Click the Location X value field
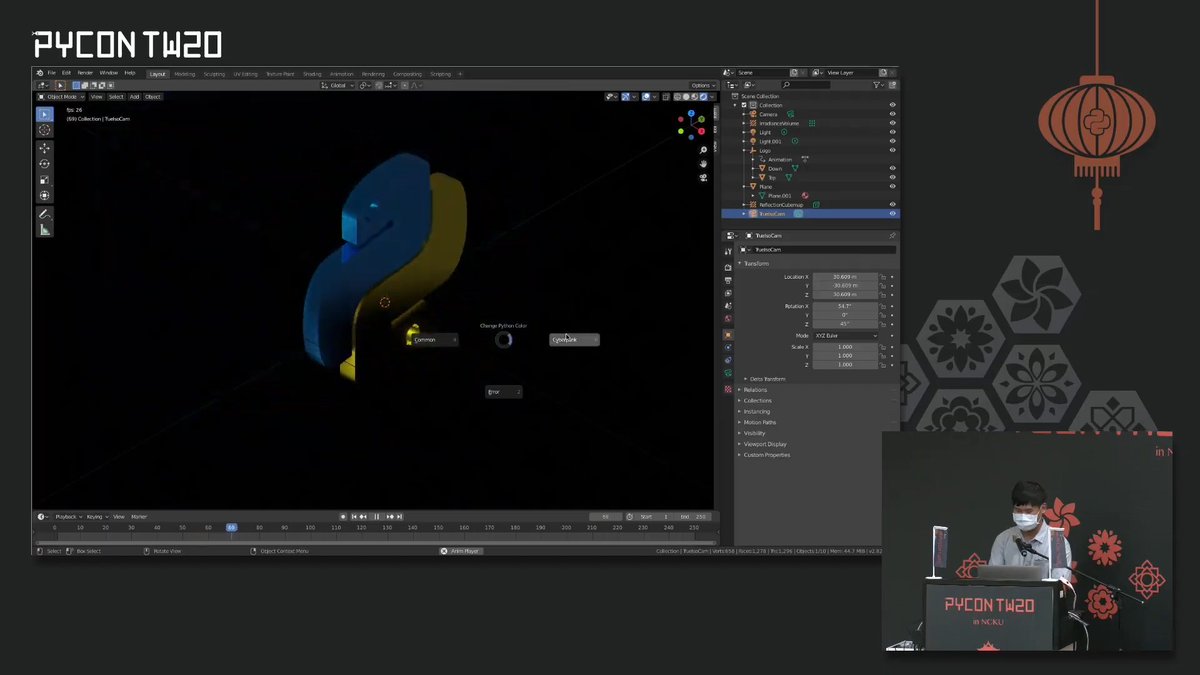 coord(845,277)
